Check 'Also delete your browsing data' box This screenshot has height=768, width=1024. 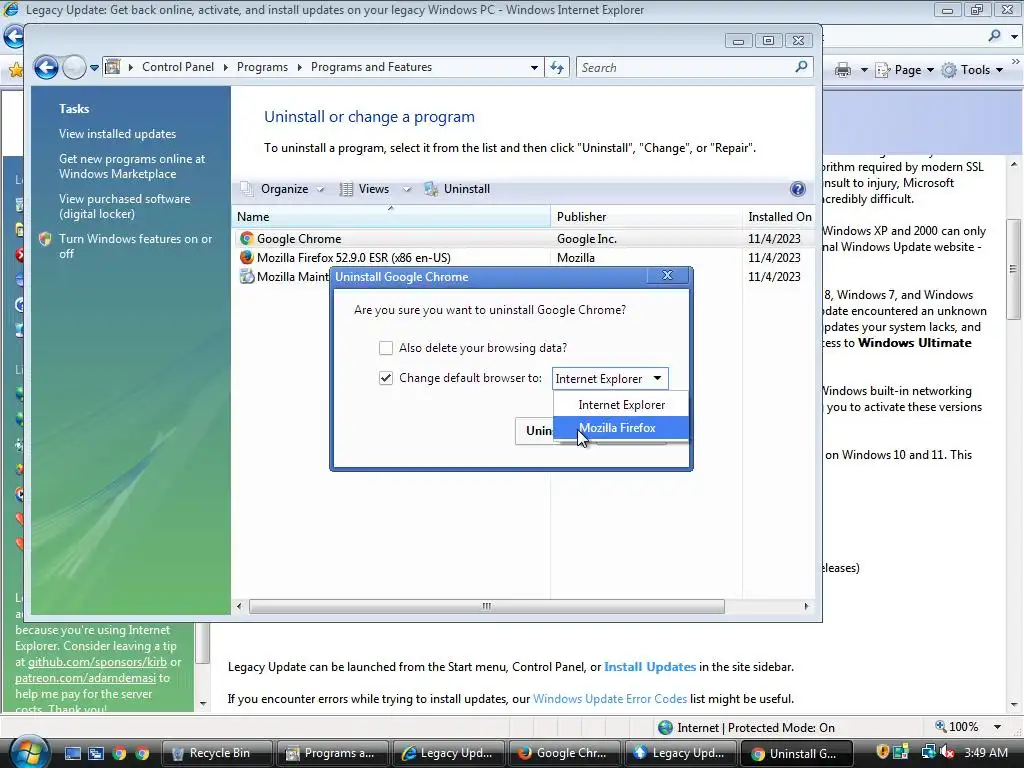386,348
